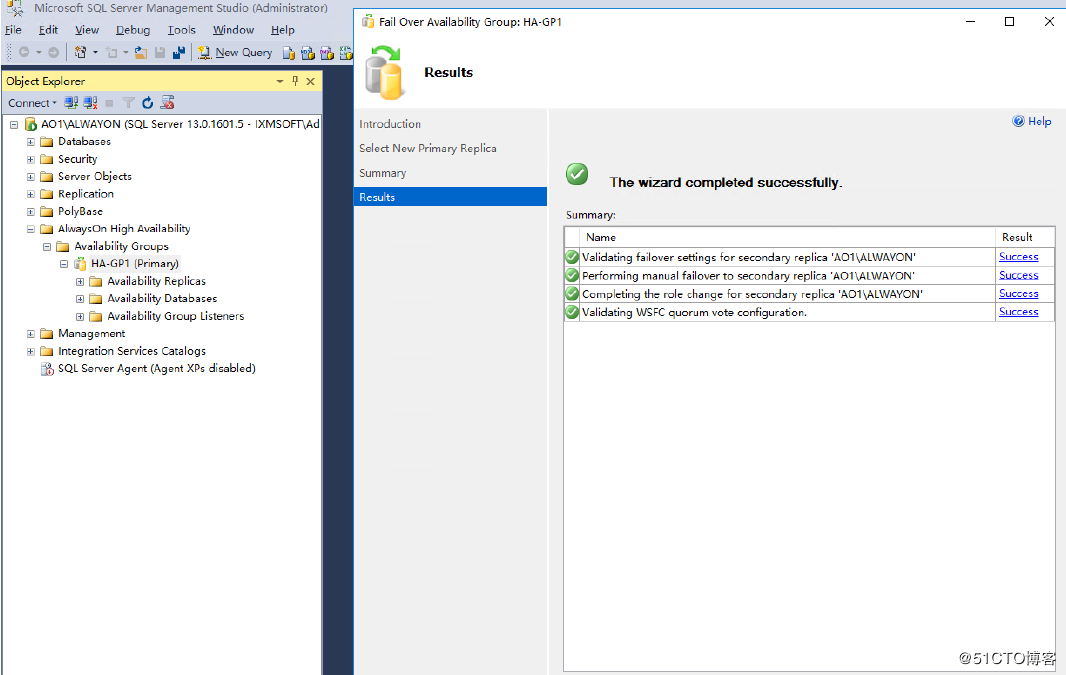Open Success link for Validating failover settings
The height and width of the screenshot is (675, 1066).
pyautogui.click(x=1018, y=257)
